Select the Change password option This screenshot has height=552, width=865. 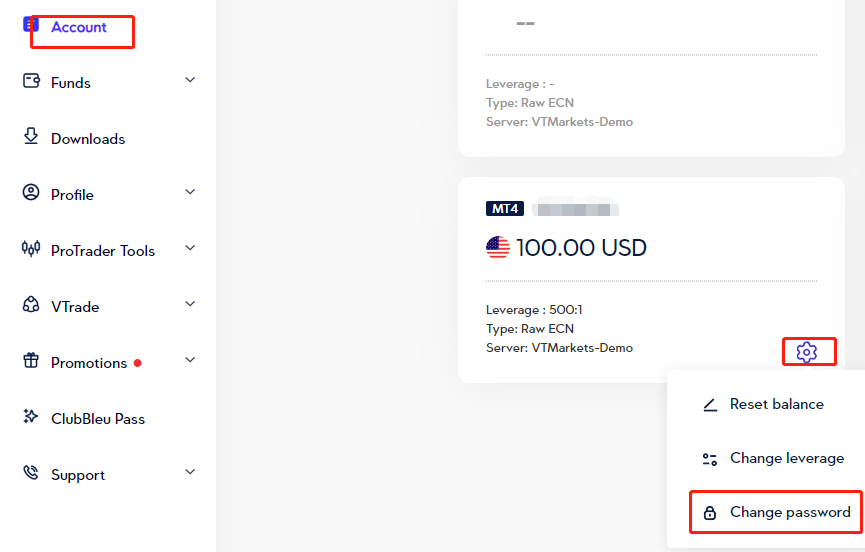point(790,512)
